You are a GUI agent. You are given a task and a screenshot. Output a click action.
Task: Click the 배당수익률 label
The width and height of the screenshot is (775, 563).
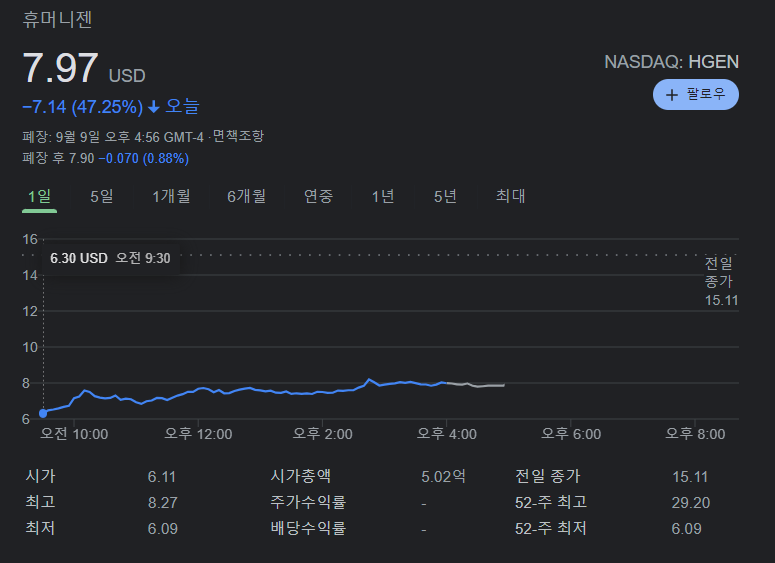click(x=308, y=528)
